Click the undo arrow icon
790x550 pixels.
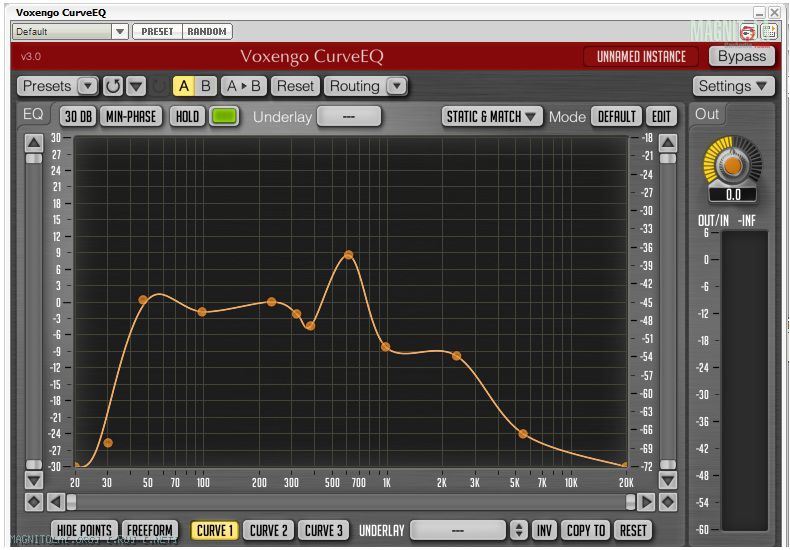113,86
